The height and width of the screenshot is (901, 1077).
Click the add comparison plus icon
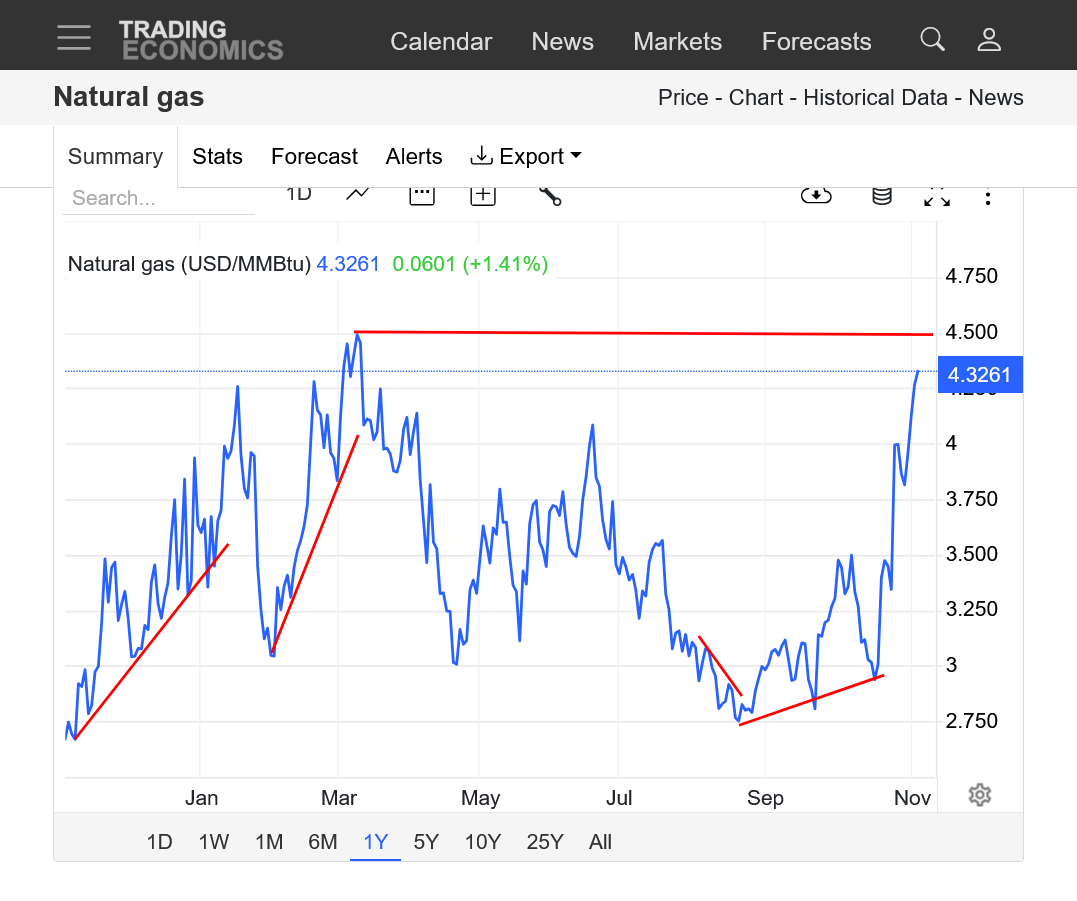[483, 195]
